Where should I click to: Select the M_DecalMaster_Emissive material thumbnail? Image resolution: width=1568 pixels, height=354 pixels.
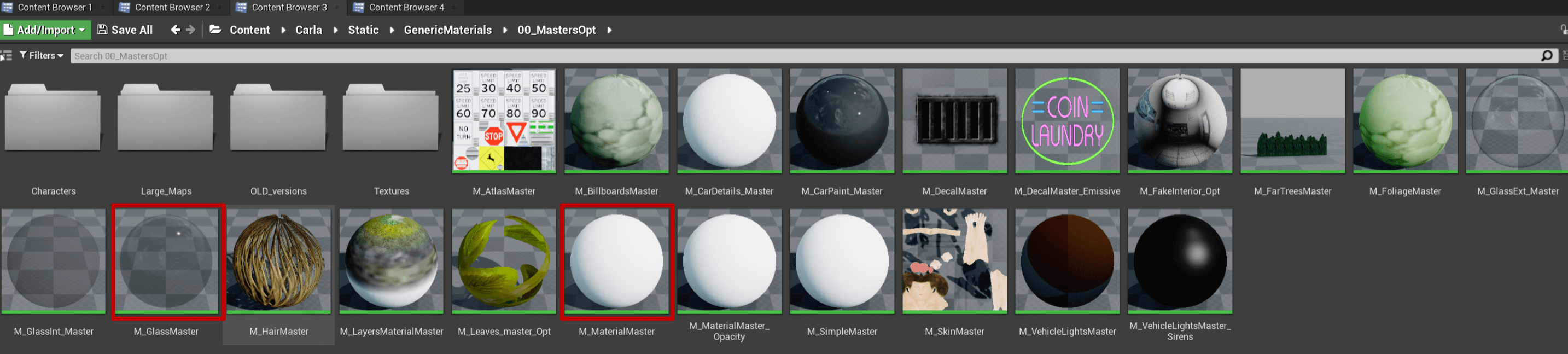pos(1066,120)
